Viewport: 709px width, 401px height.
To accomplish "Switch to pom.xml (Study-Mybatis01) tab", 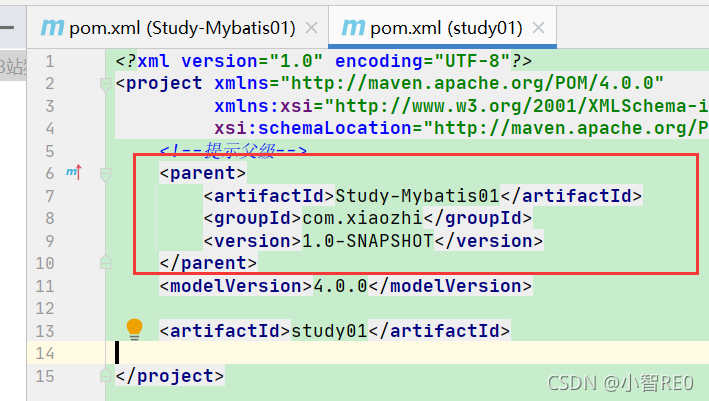I will pyautogui.click(x=177, y=28).
